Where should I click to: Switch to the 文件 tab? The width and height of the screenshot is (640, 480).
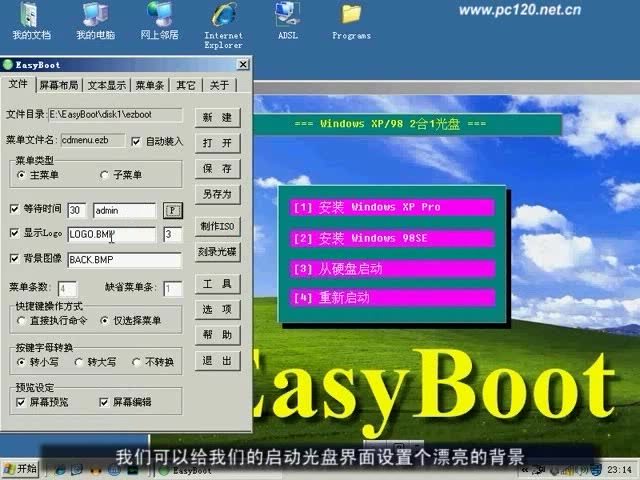(x=18, y=84)
